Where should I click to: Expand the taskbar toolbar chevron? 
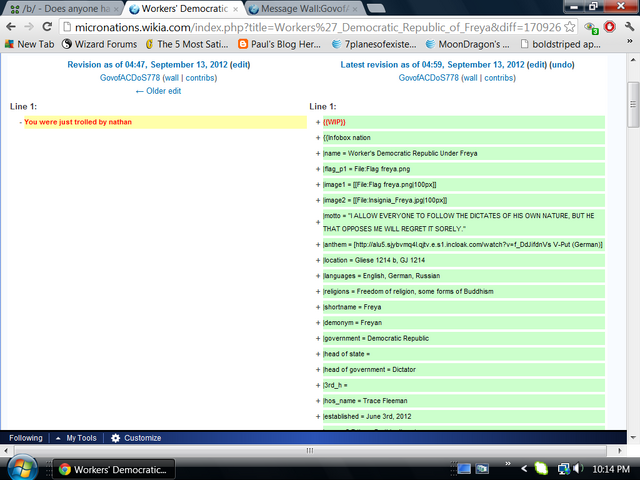[x=508, y=463]
